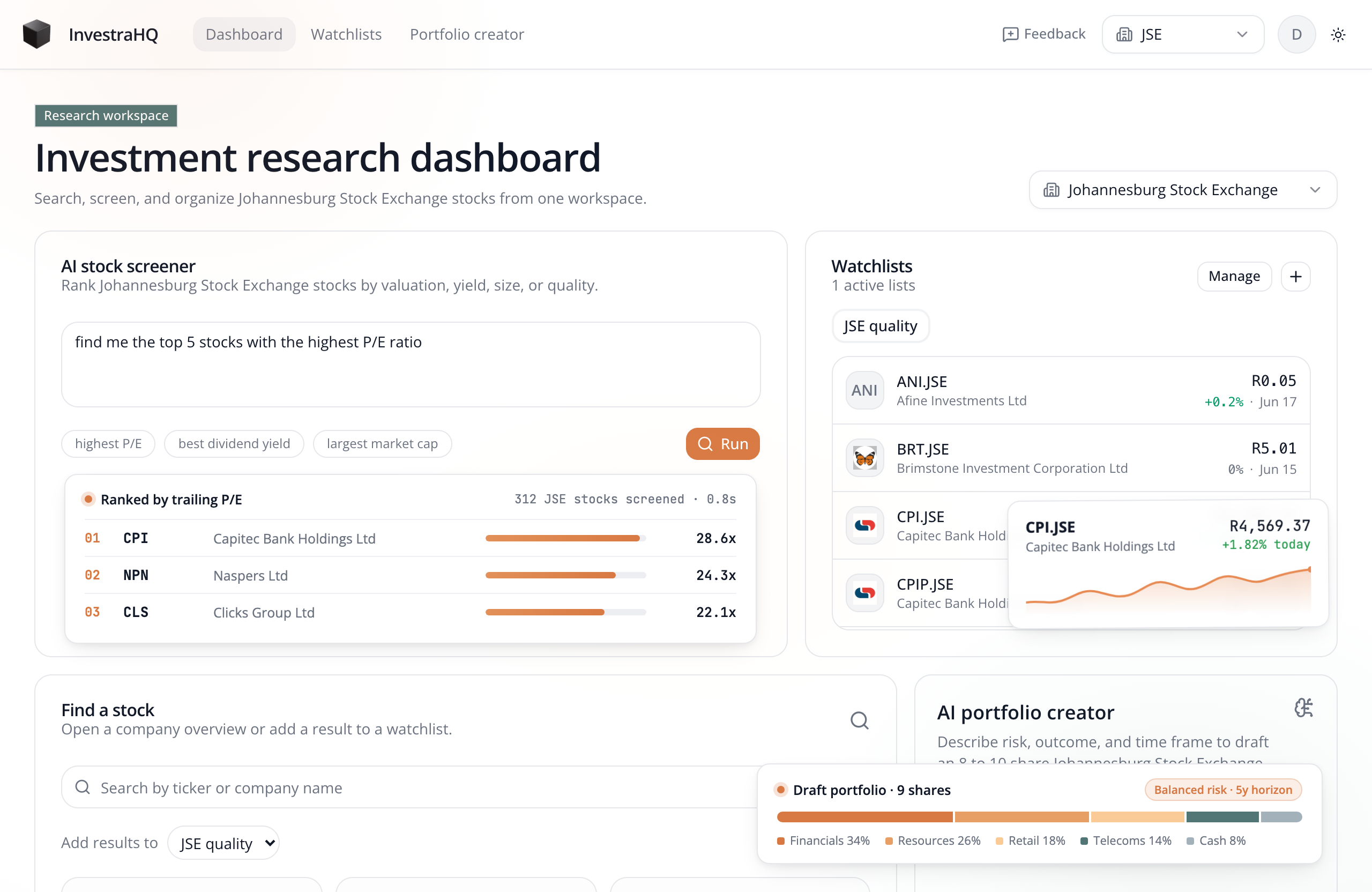Click the Manage watchlists button
The width and height of the screenshot is (1372, 892).
tap(1234, 277)
